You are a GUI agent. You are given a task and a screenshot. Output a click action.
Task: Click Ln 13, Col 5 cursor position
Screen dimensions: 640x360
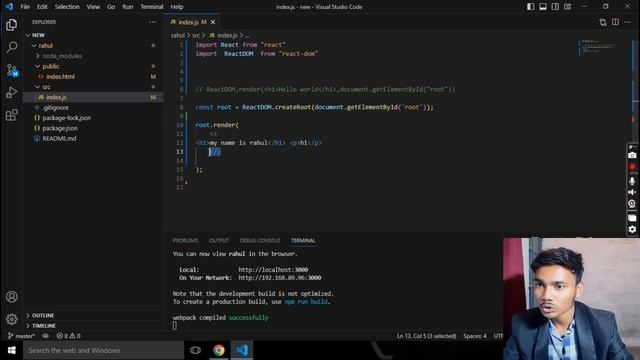(x=426, y=336)
